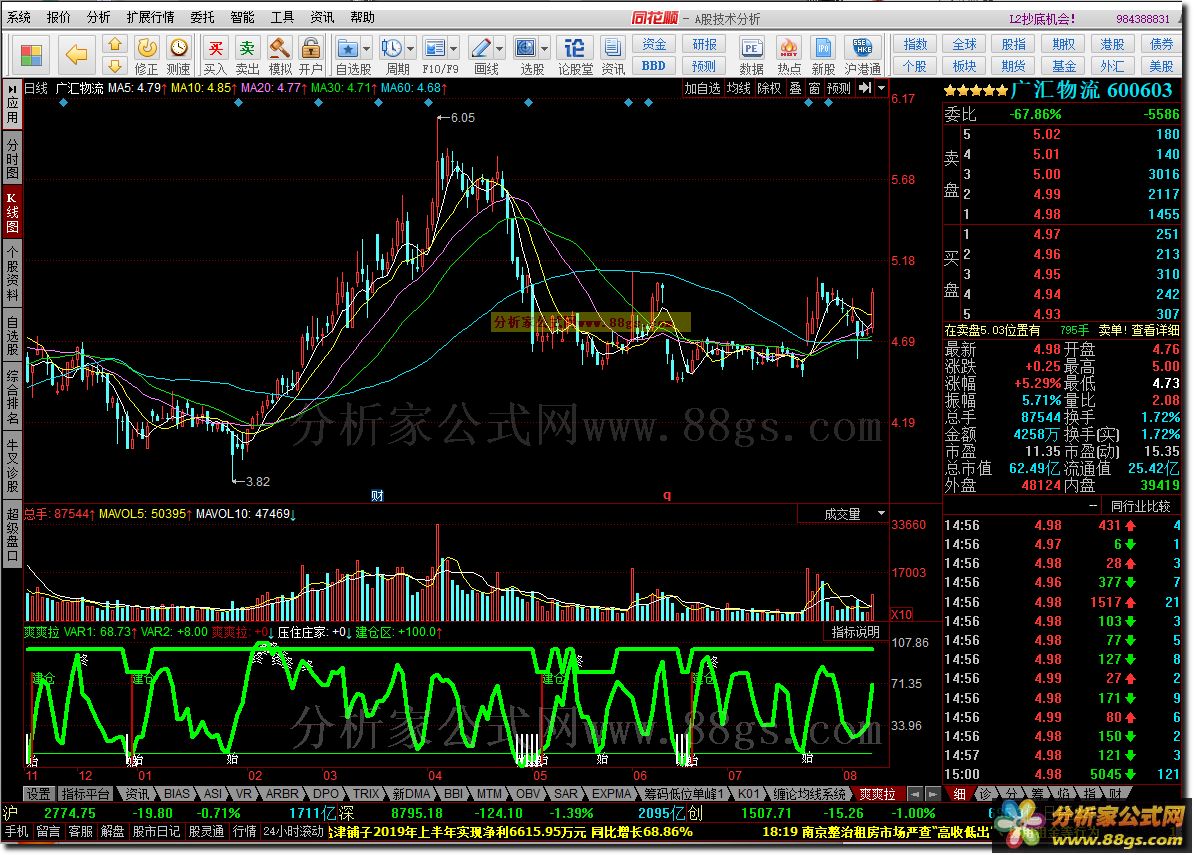The height and width of the screenshot is (855, 1194).
Task: Toggle 叠 overlay mode
Action: pos(795,88)
